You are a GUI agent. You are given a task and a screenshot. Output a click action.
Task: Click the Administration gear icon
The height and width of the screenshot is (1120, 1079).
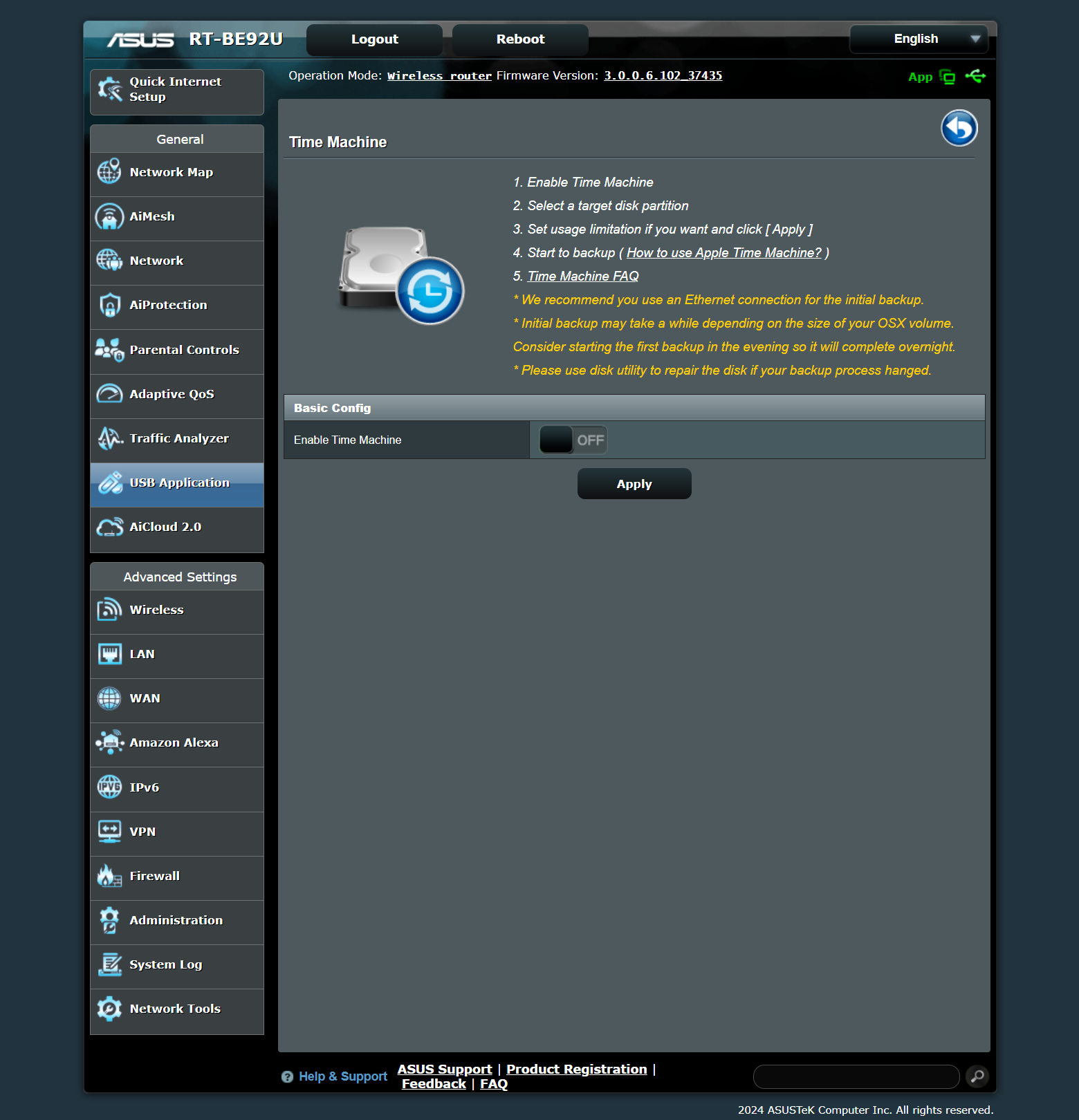(109, 920)
